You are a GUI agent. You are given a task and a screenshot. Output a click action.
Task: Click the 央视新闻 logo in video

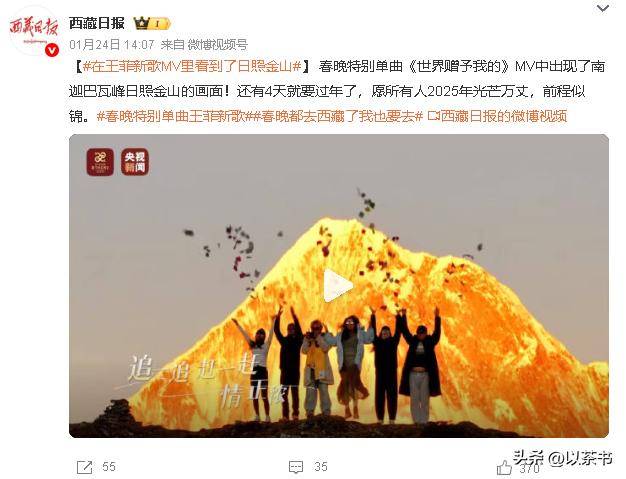pos(135,162)
